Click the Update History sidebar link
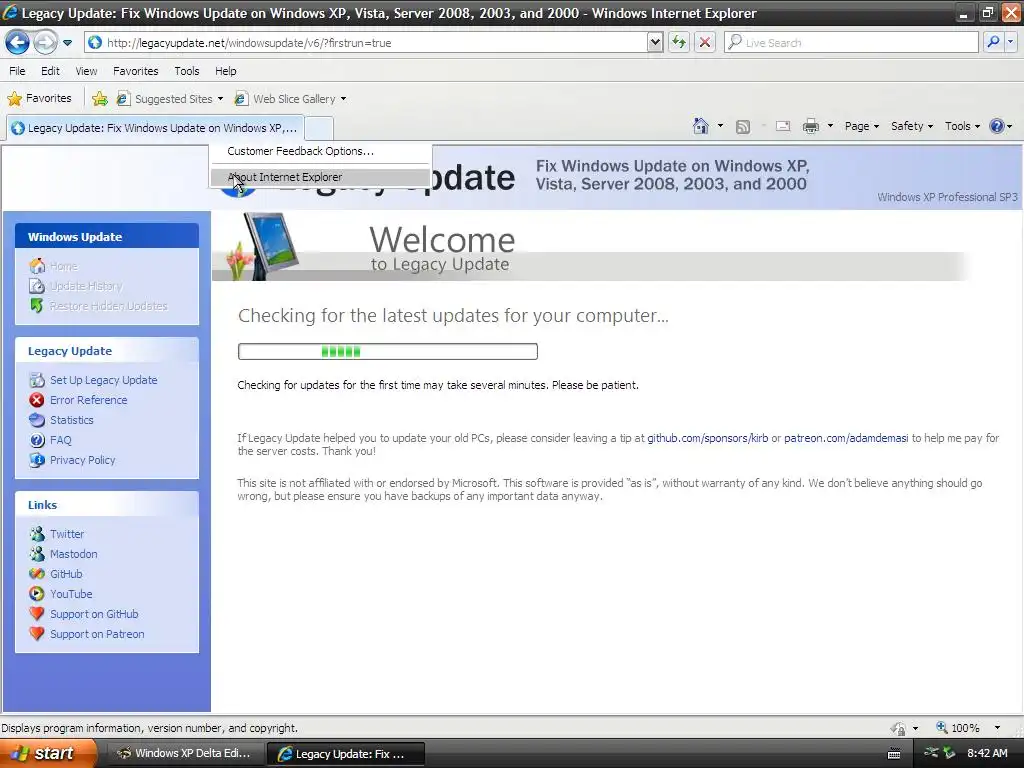 [86, 286]
